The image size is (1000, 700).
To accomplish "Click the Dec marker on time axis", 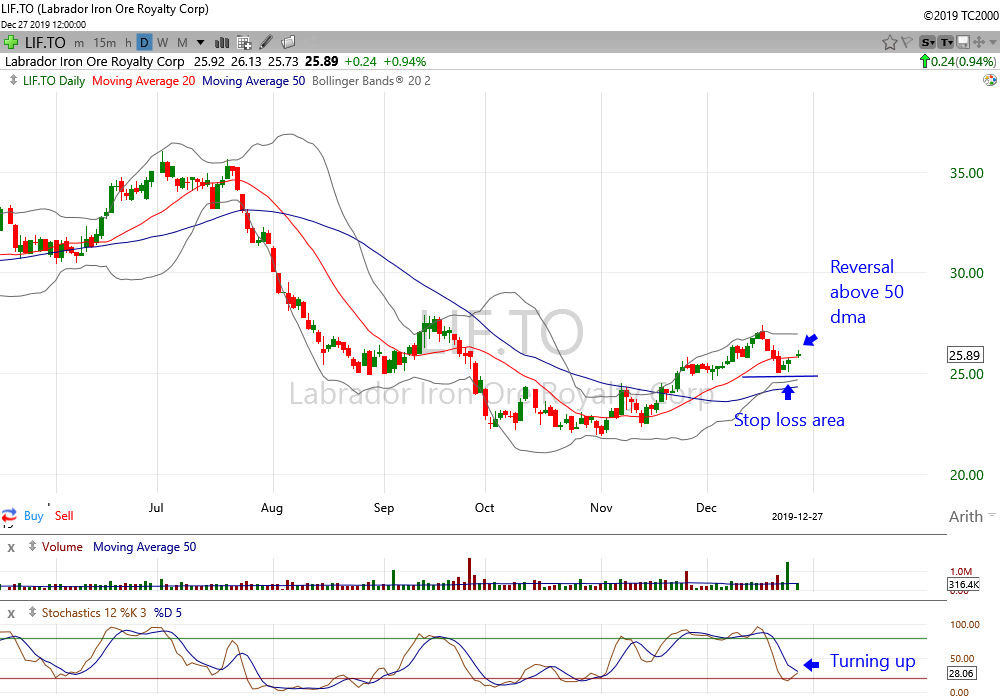I will click(706, 507).
